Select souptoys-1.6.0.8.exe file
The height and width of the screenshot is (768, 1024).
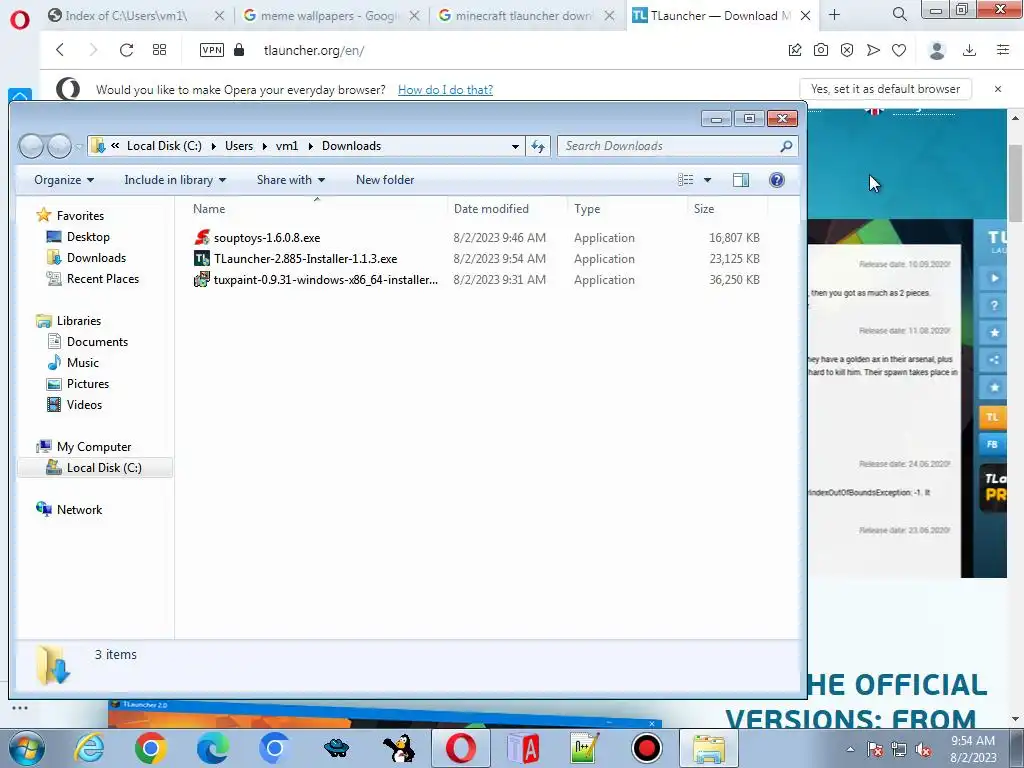click(266, 238)
